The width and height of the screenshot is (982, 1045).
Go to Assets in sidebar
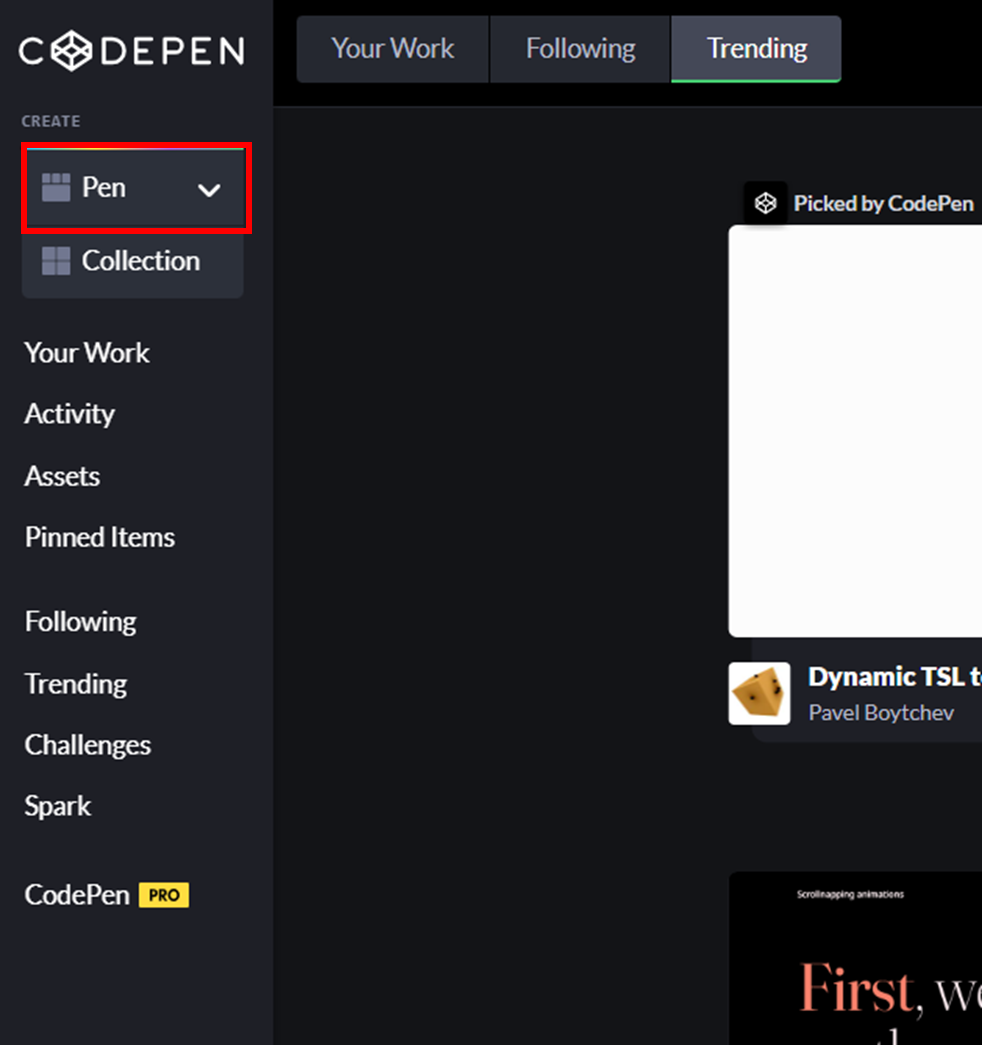click(x=62, y=477)
